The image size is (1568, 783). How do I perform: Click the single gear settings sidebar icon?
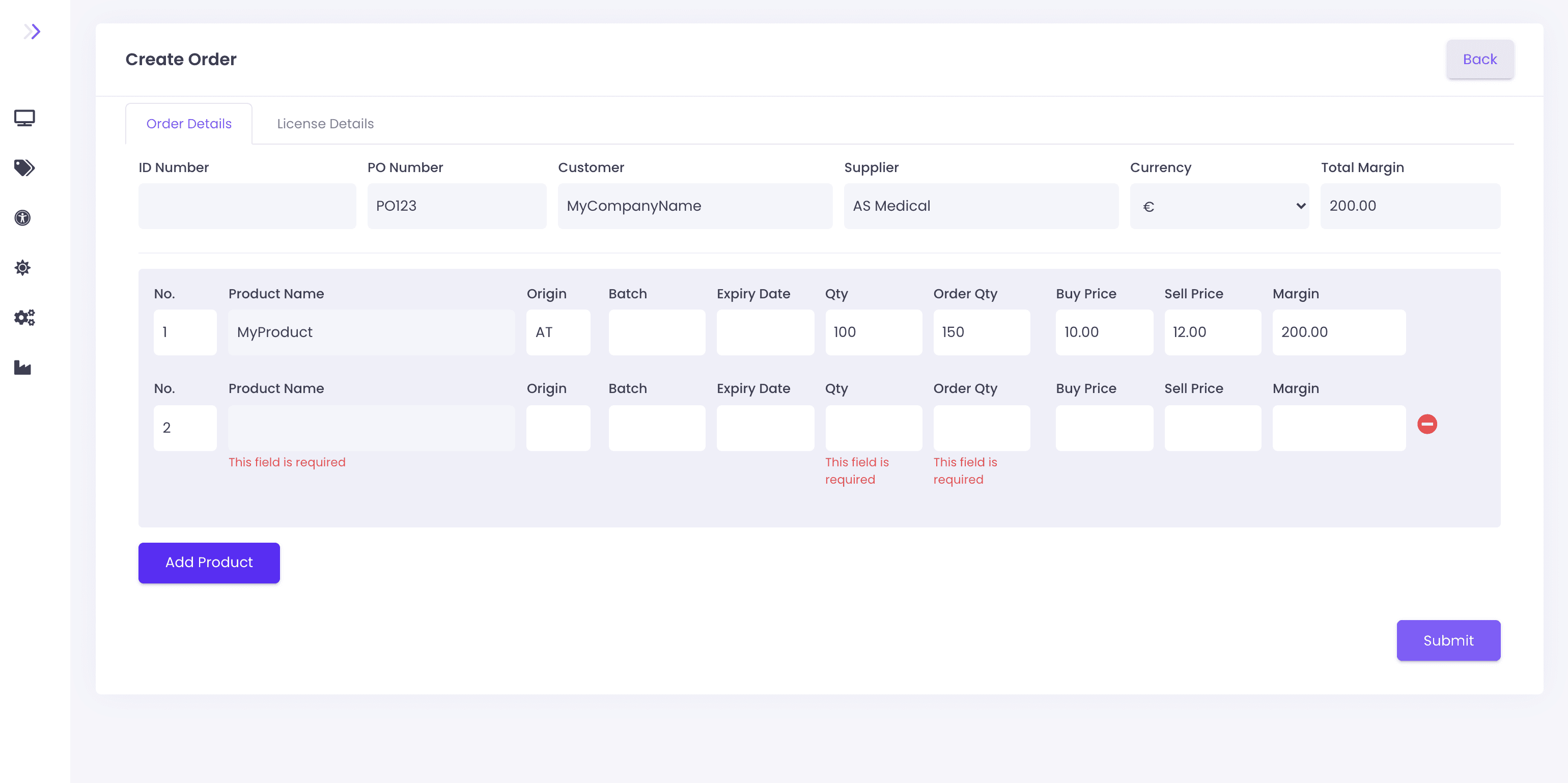coord(22,268)
